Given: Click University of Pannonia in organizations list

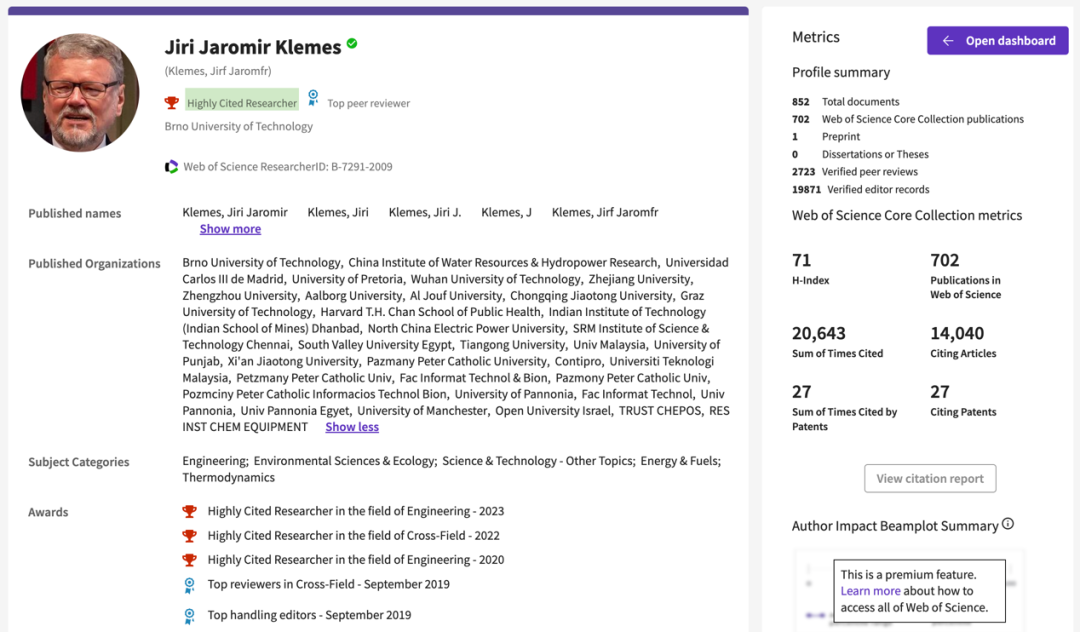Looking at the screenshot, I should click(514, 394).
